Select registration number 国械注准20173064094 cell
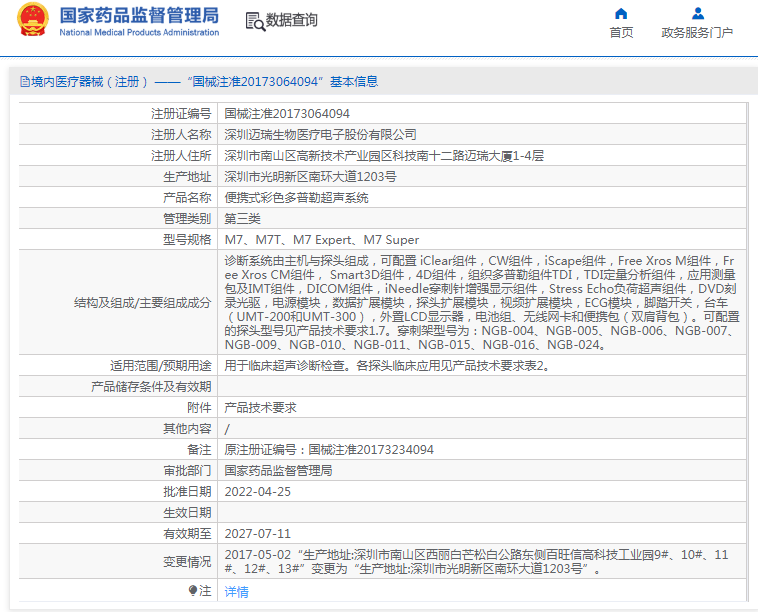Image resolution: width=758 pixels, height=612 pixels. [287, 114]
